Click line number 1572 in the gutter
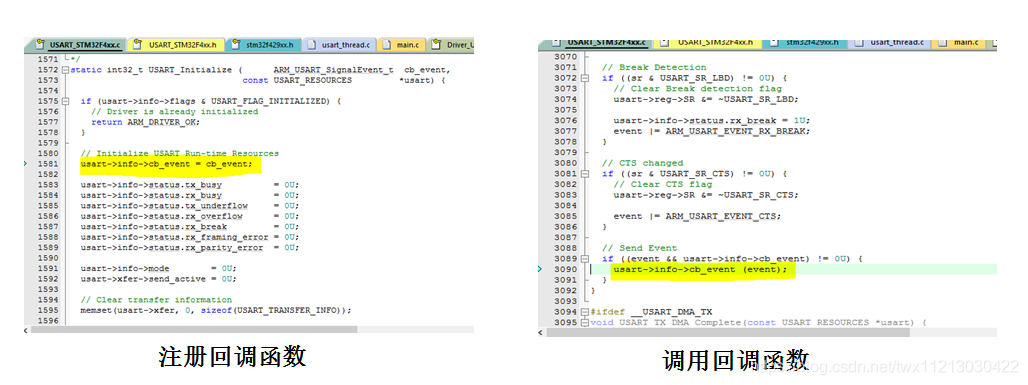 click(x=48, y=70)
